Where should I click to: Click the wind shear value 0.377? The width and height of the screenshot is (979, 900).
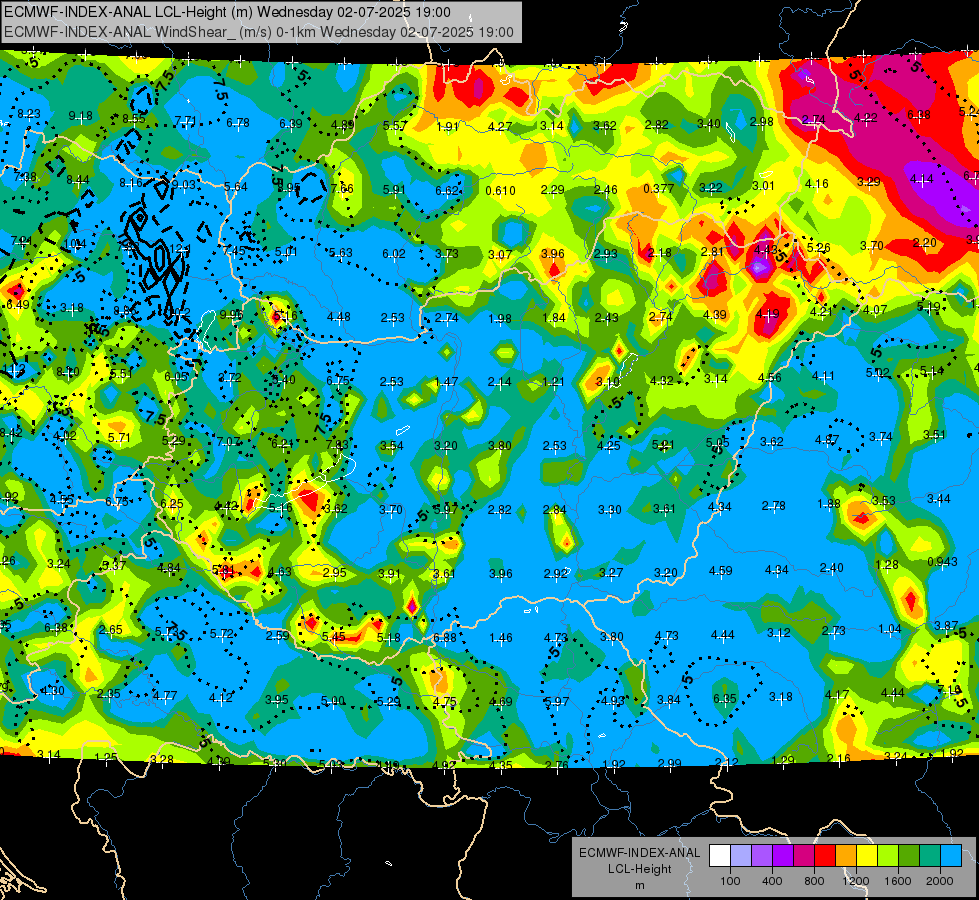[x=659, y=189]
